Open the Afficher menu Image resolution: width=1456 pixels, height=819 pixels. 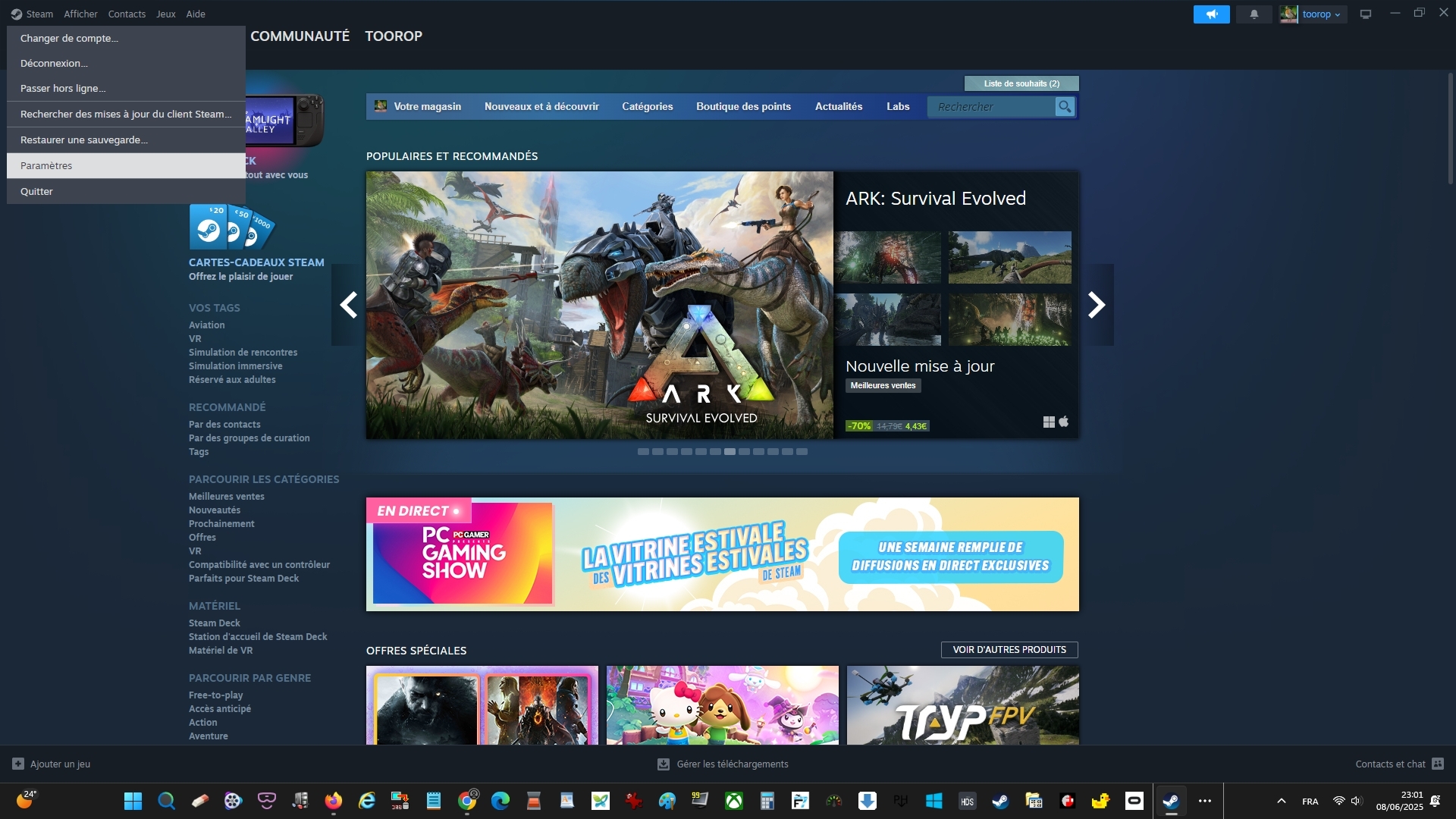click(80, 14)
